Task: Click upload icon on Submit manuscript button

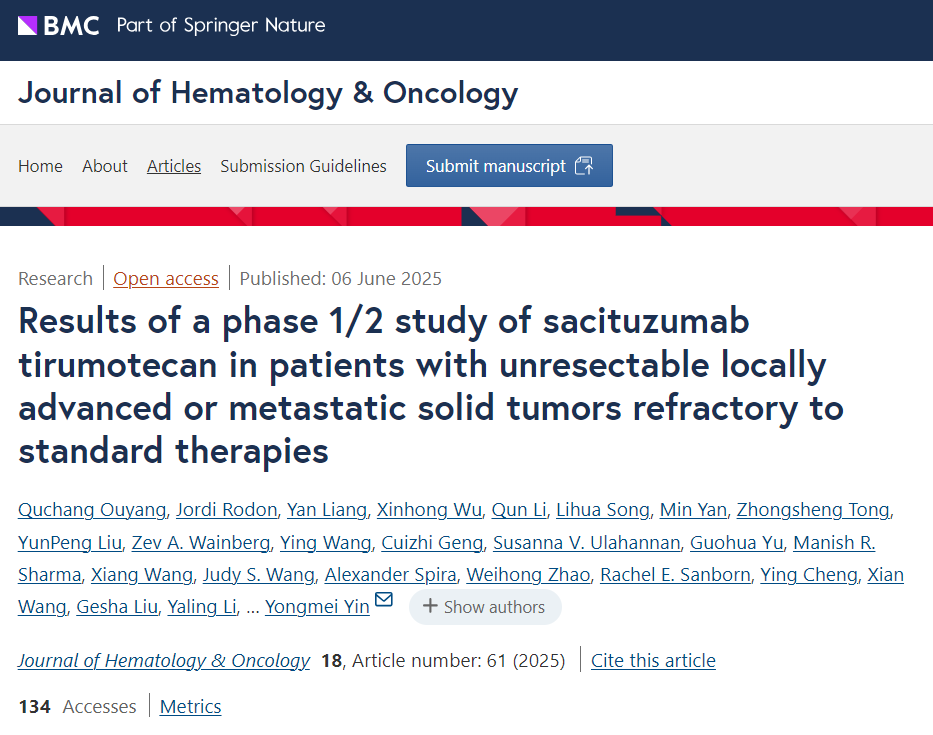Action: (584, 165)
